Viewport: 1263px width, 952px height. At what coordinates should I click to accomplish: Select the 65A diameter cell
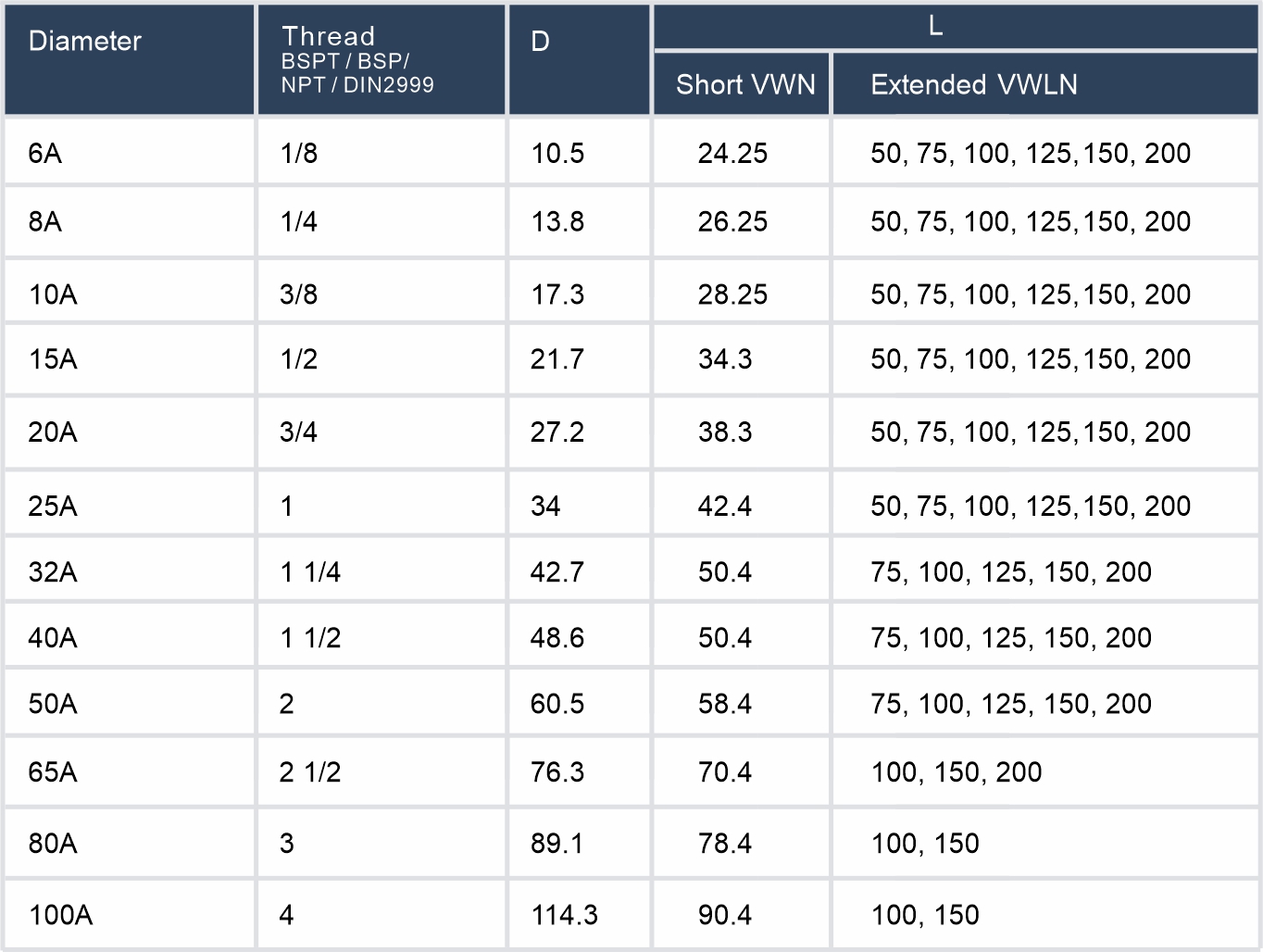click(53, 771)
